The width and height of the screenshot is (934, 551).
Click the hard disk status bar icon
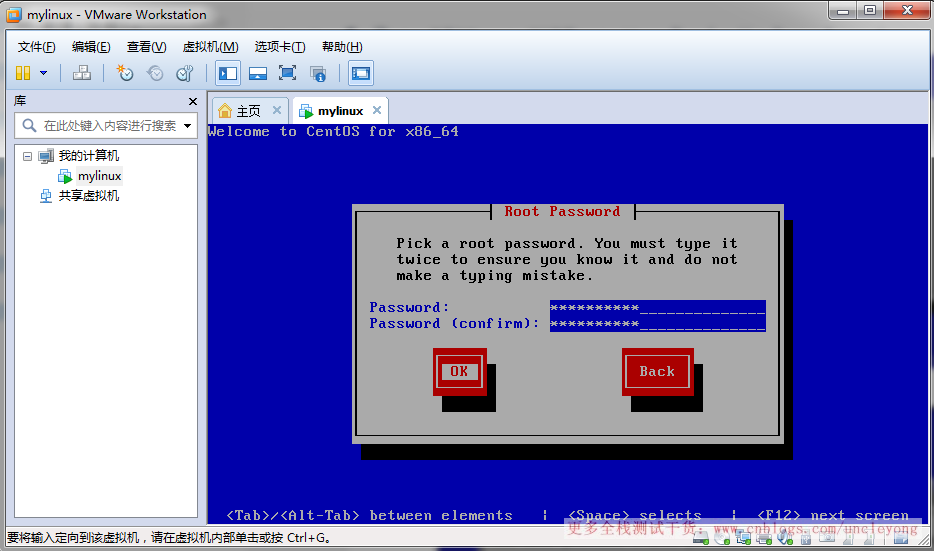point(701,538)
